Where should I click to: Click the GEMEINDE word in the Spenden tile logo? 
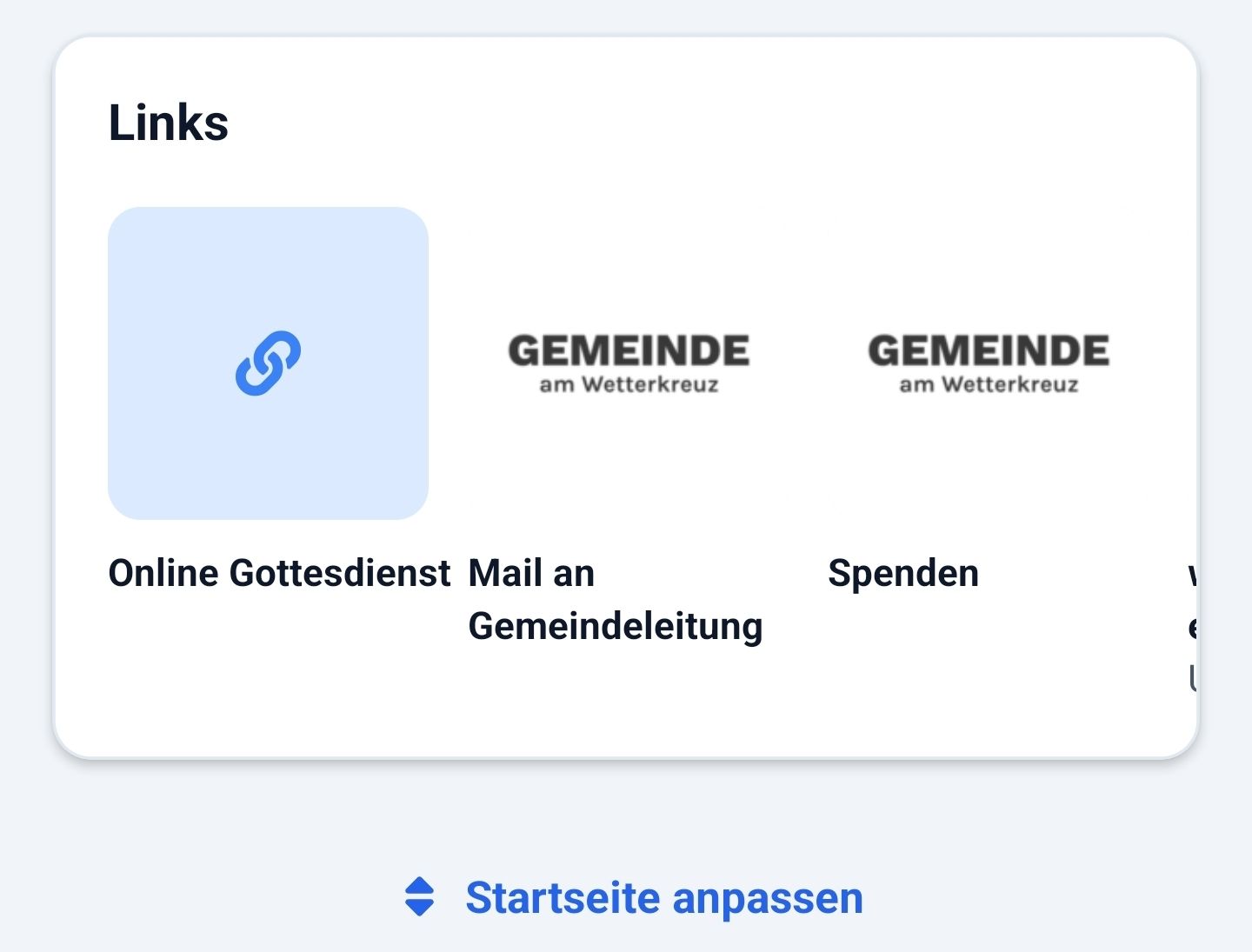coord(989,351)
